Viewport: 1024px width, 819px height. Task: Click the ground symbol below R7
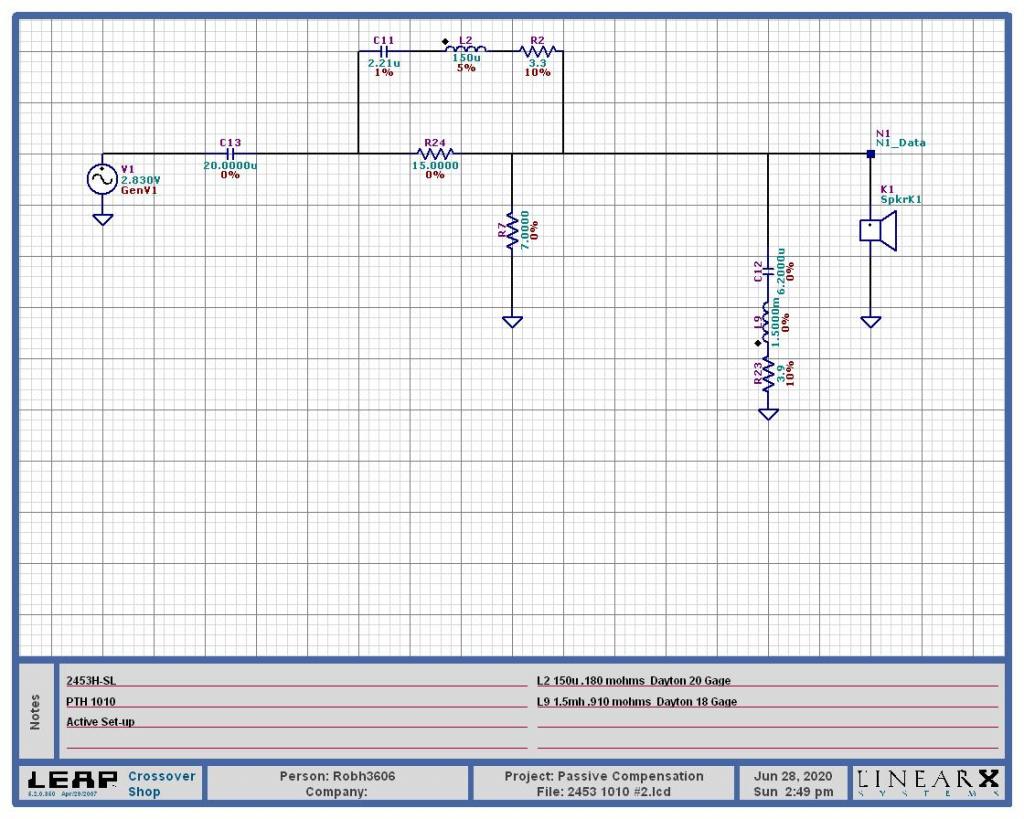[512, 322]
